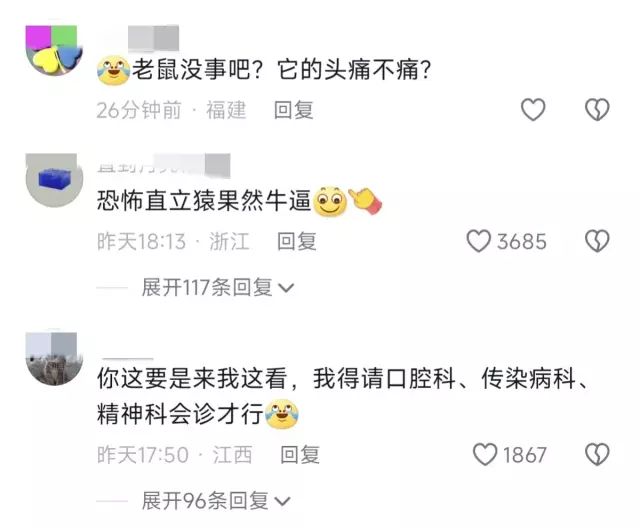Reply to the Jiangxi comment
640x527 pixels.
click(x=300, y=455)
